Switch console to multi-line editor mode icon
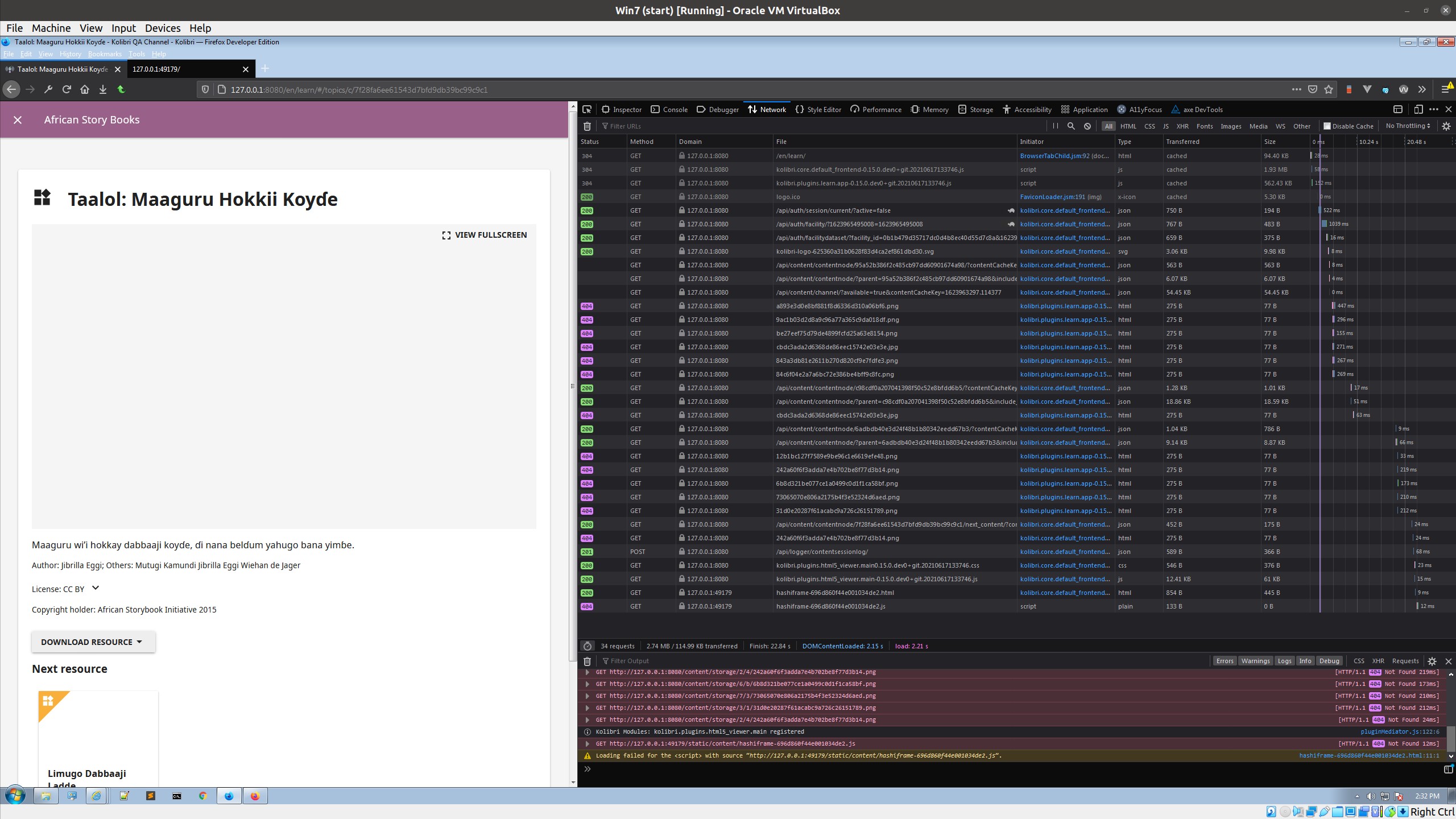This screenshot has width=1456, height=819. coord(1448,770)
